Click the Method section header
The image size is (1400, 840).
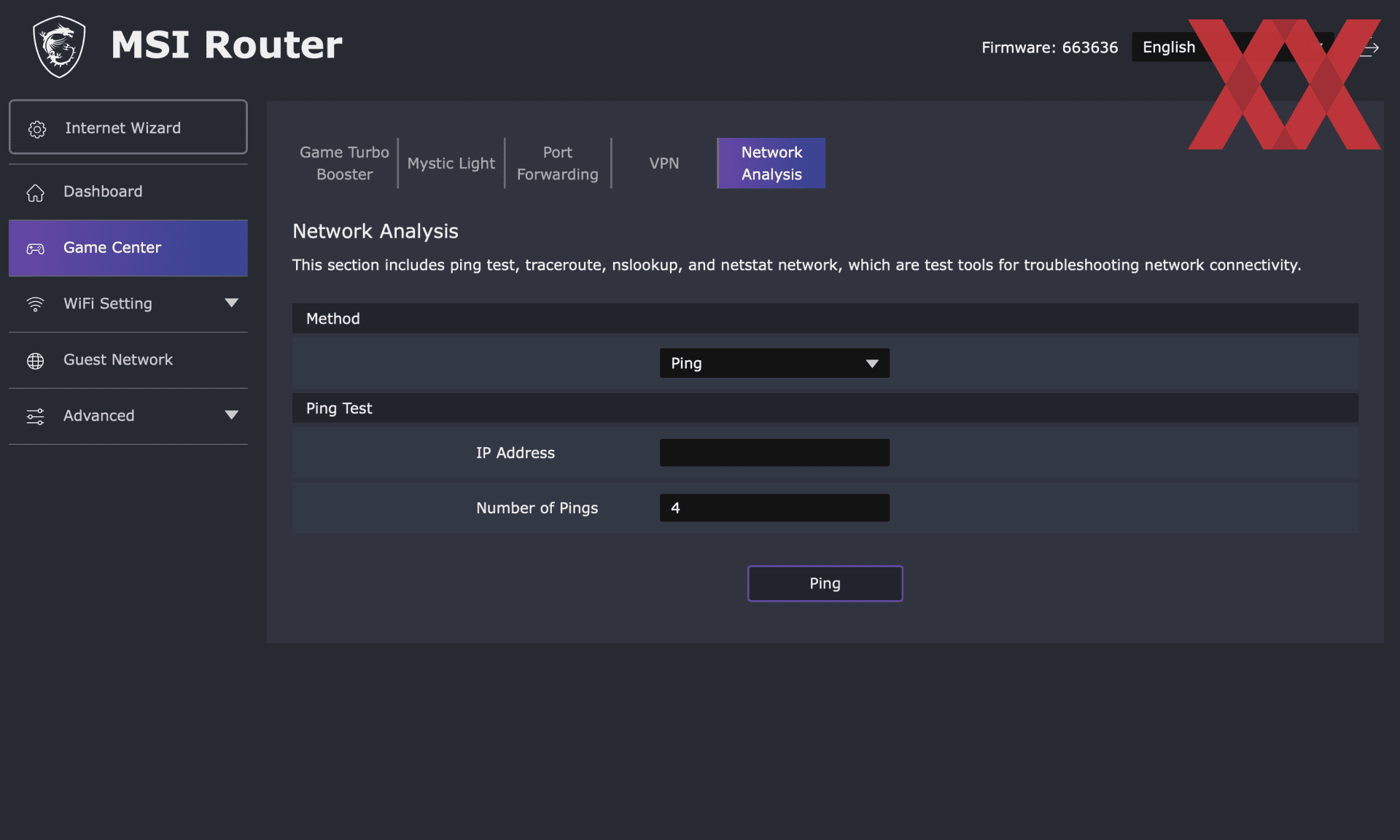coord(825,319)
